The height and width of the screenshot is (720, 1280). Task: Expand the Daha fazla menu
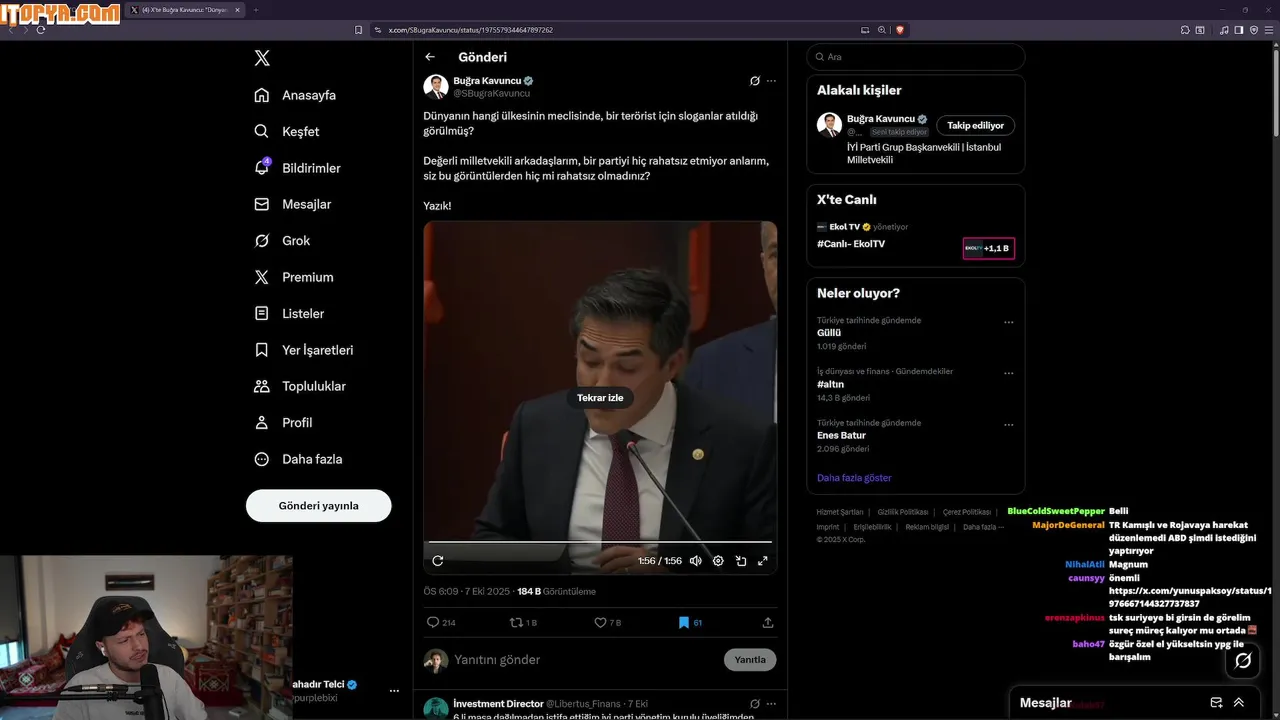[x=298, y=459]
